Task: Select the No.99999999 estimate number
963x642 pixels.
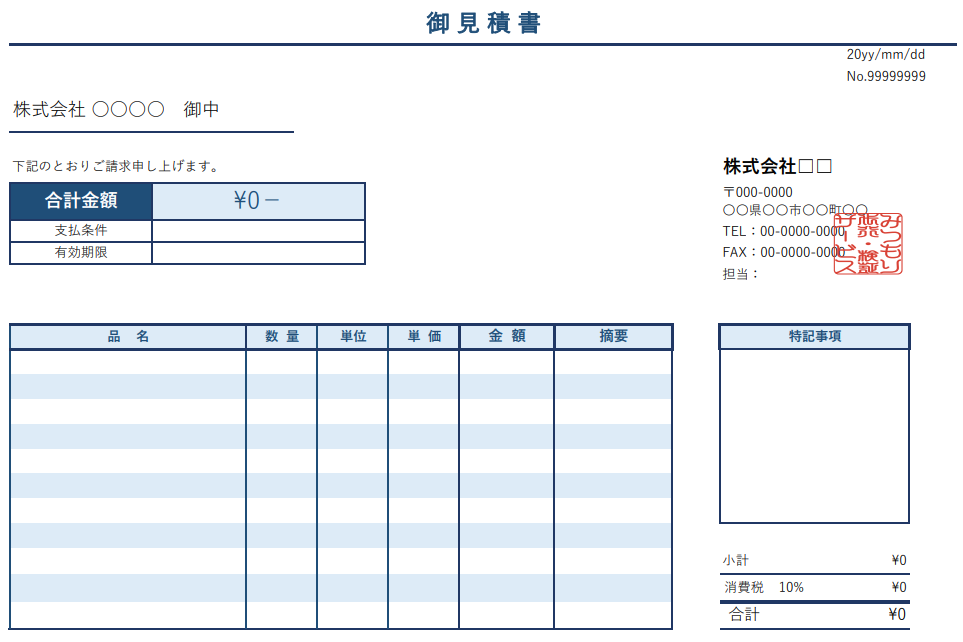Action: pos(885,76)
